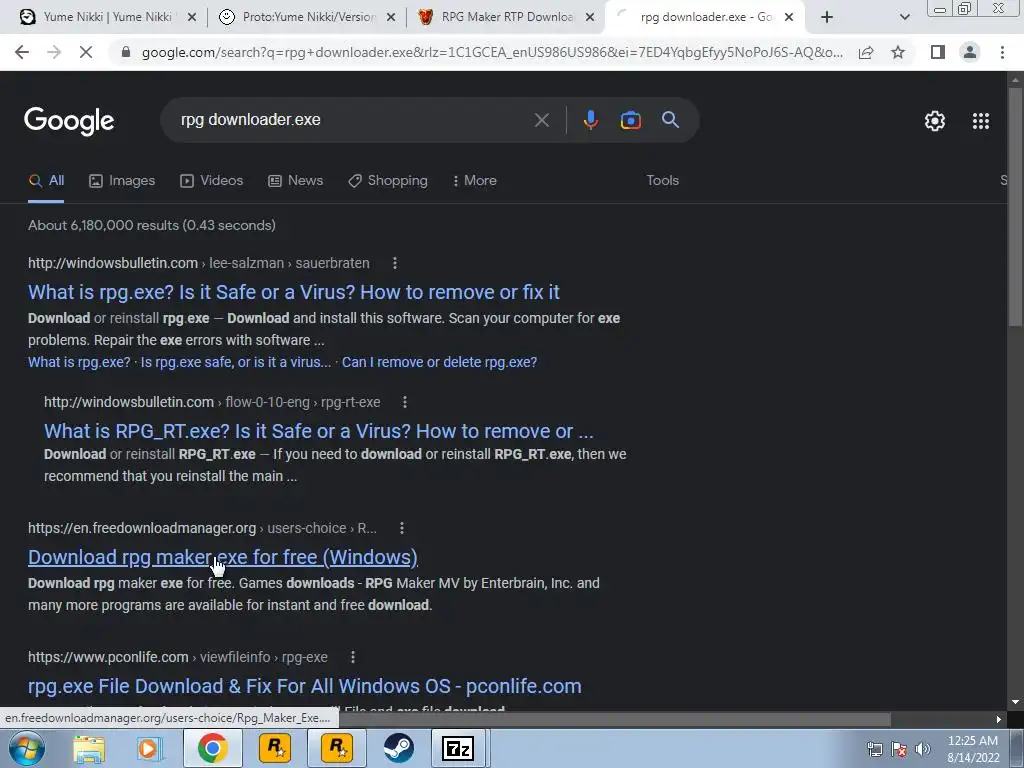Click Chrome icon in taskbar

[212, 748]
